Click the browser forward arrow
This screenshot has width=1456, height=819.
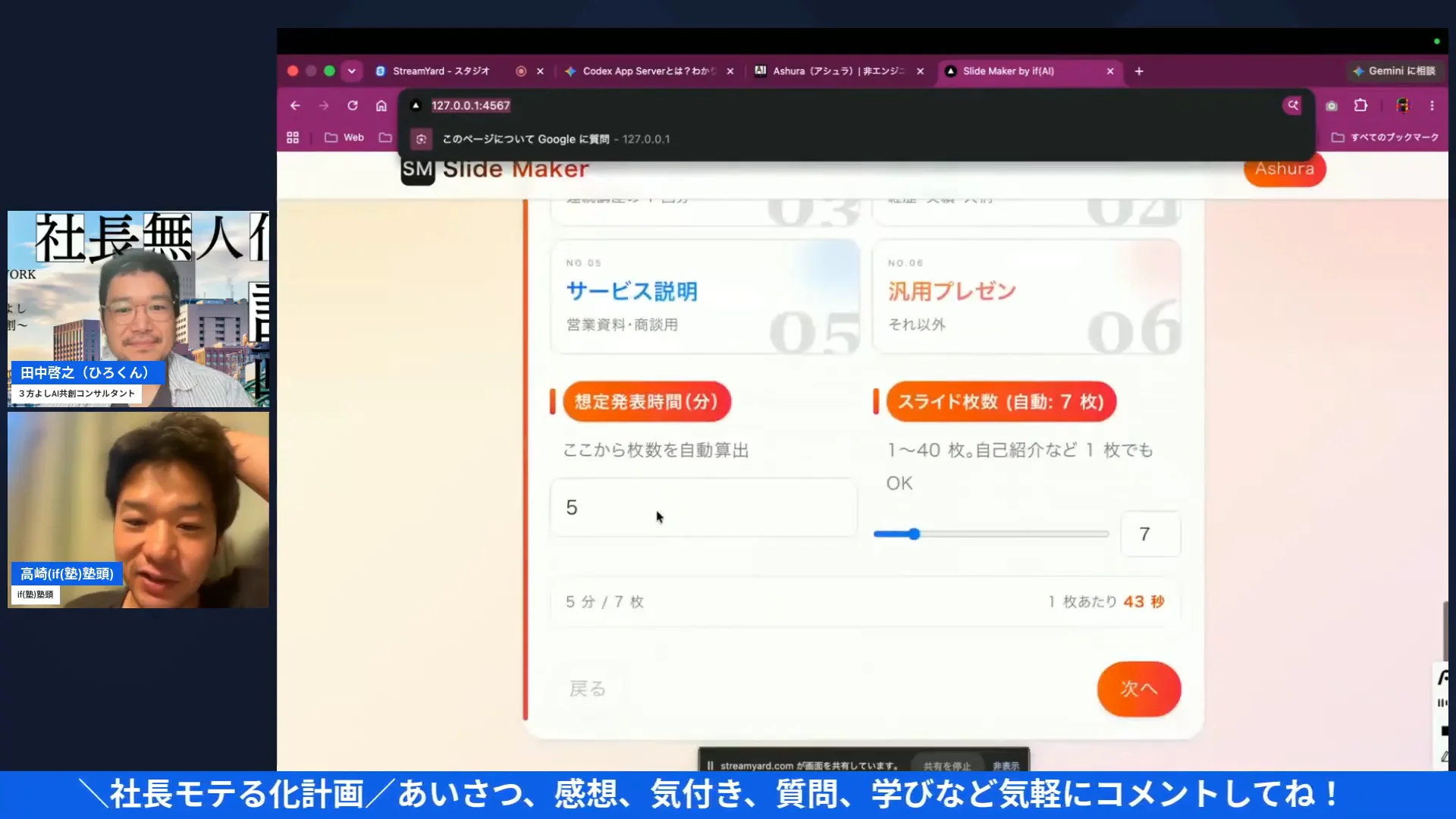coord(324,105)
